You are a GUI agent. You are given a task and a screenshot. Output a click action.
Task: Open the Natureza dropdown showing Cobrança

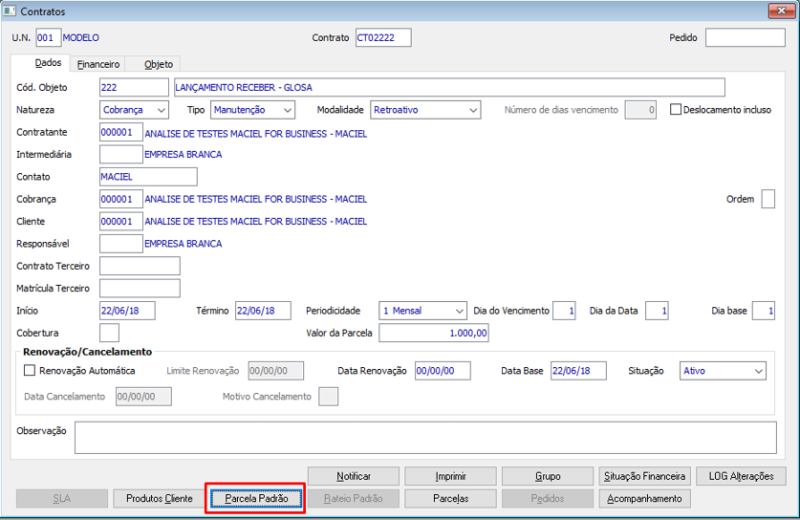[134, 110]
